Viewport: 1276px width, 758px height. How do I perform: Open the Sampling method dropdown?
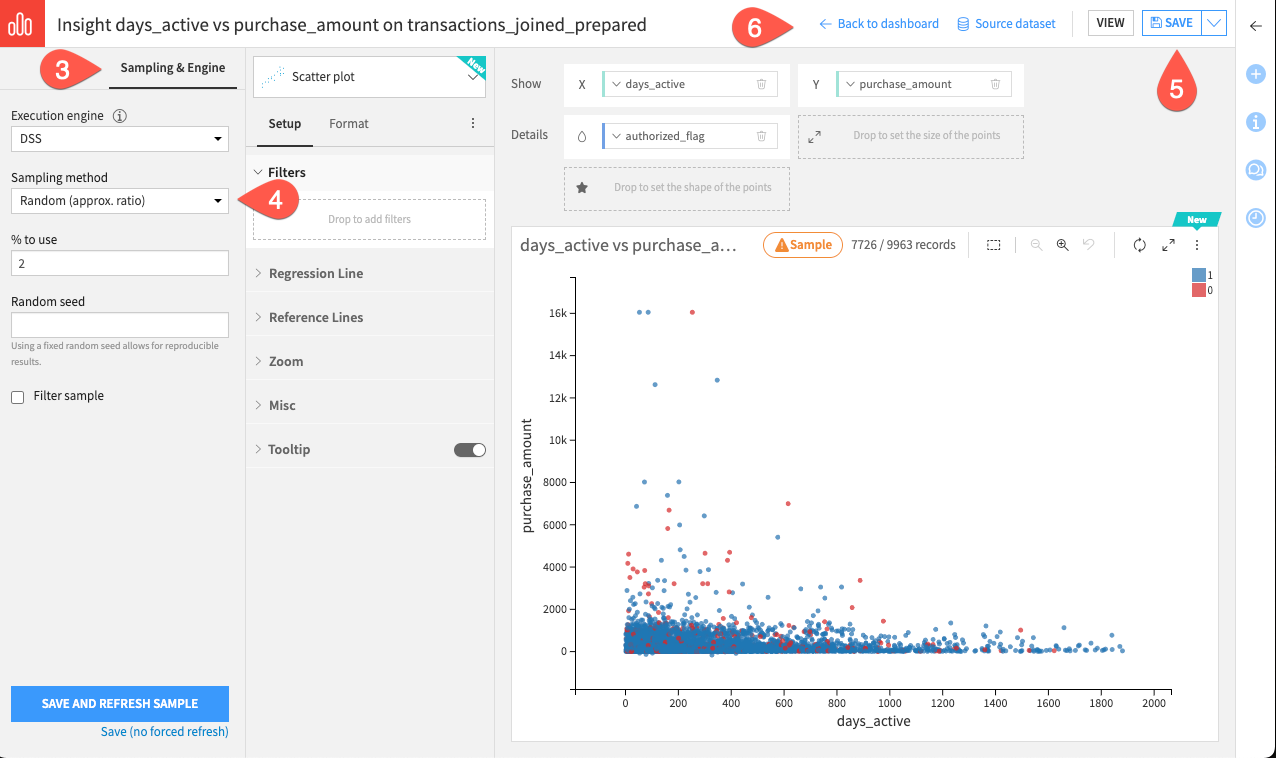click(120, 201)
